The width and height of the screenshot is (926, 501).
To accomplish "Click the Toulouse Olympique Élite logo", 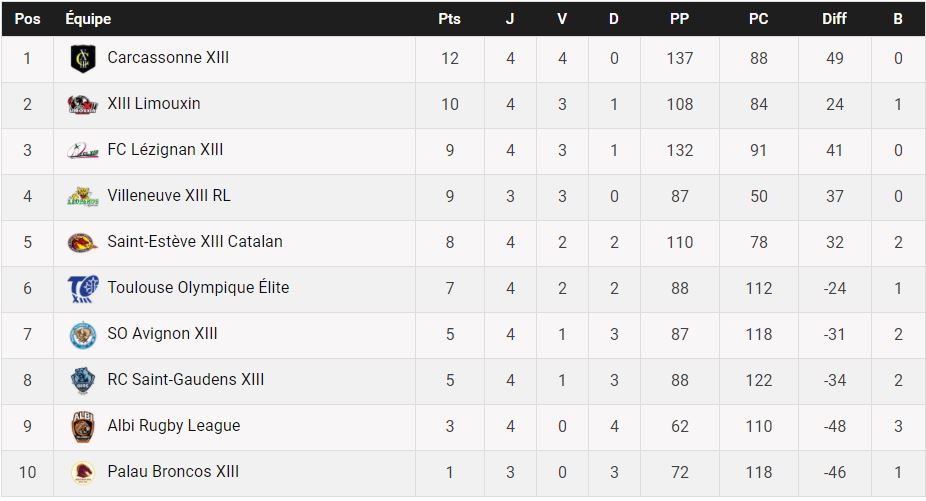I will [x=82, y=289].
